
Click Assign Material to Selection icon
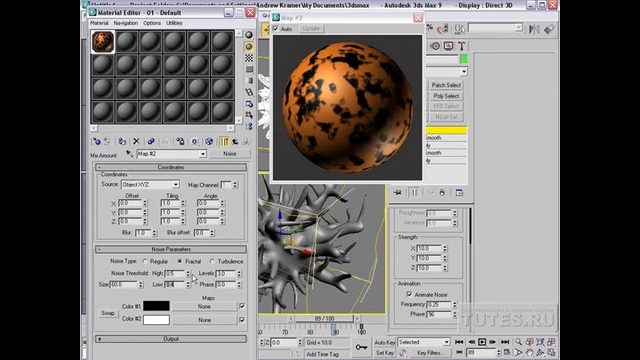122,142
